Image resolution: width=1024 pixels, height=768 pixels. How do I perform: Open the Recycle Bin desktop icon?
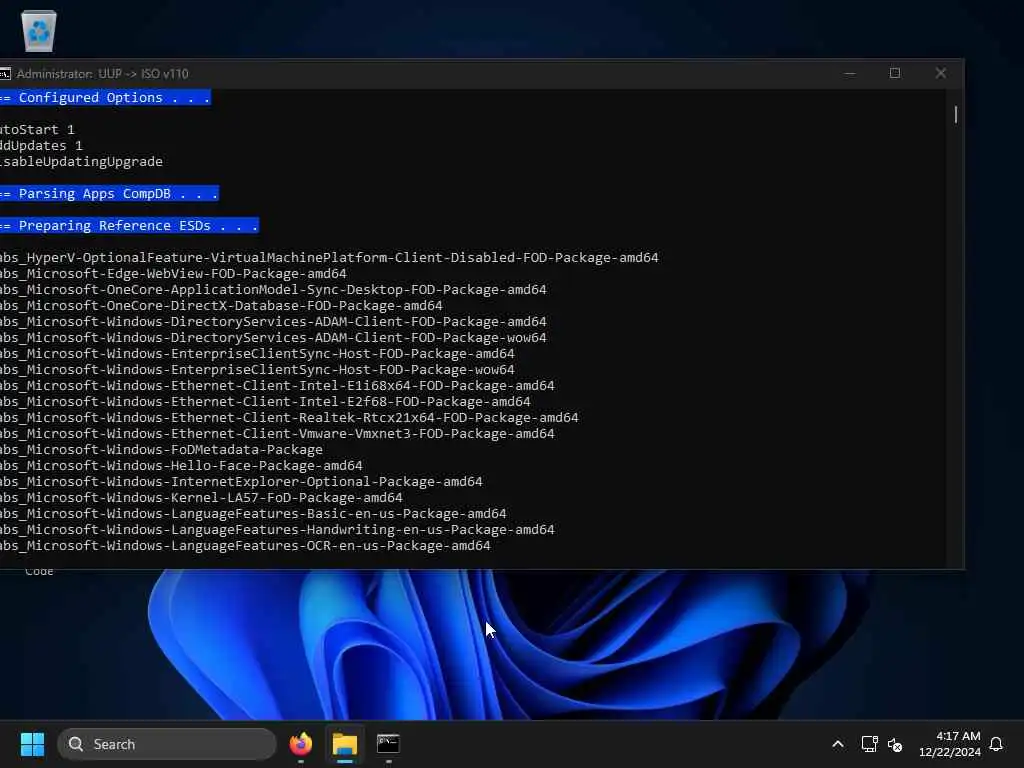(39, 31)
